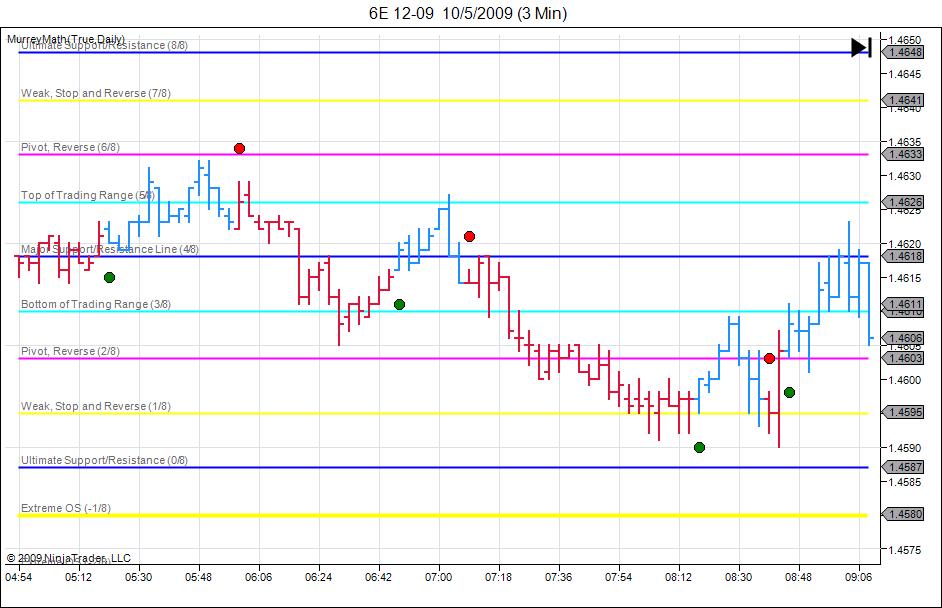Click the 1.4575 price axis label
Screen dimensions: 942x608
tap(905, 550)
